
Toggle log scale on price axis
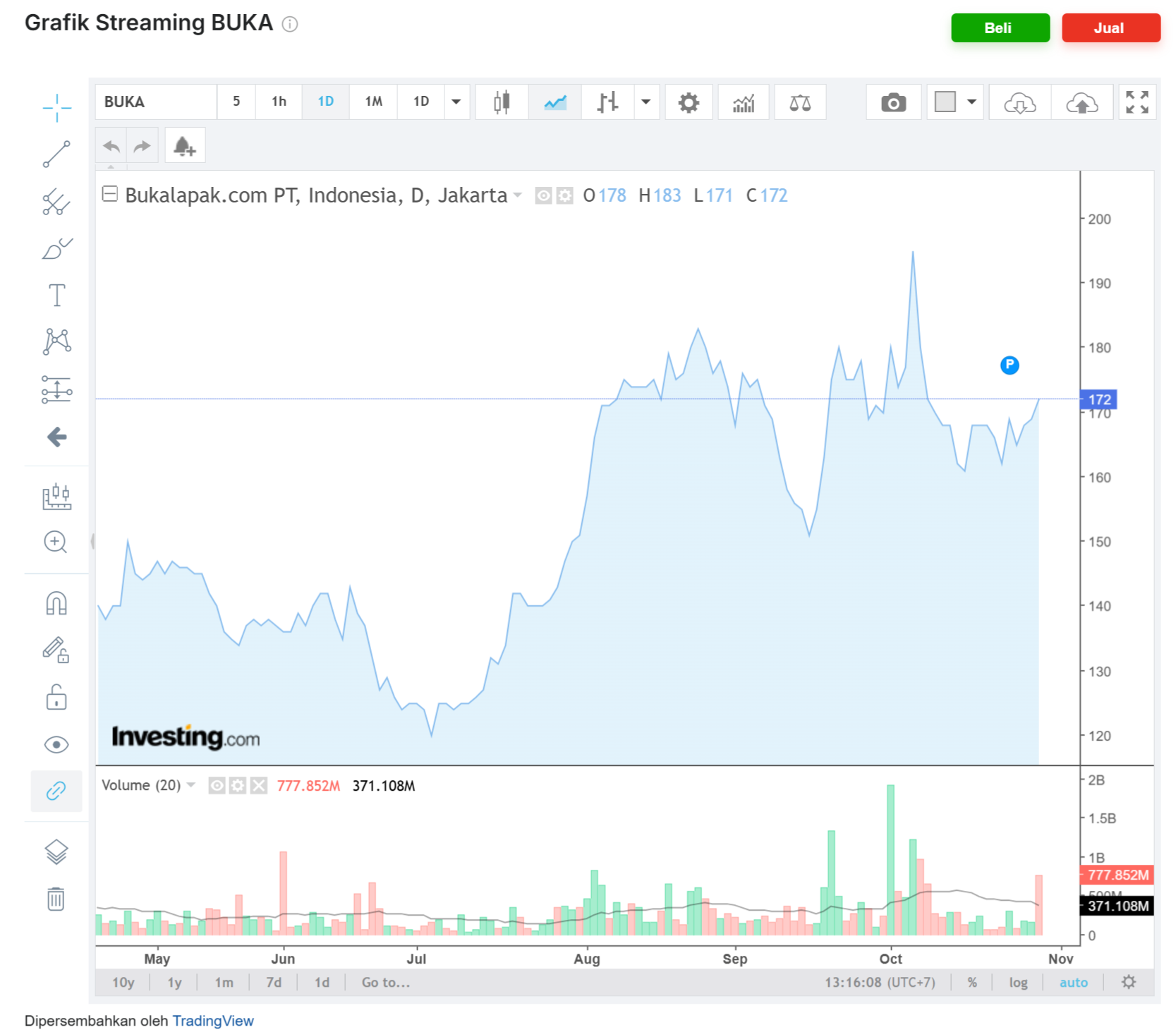click(1017, 983)
